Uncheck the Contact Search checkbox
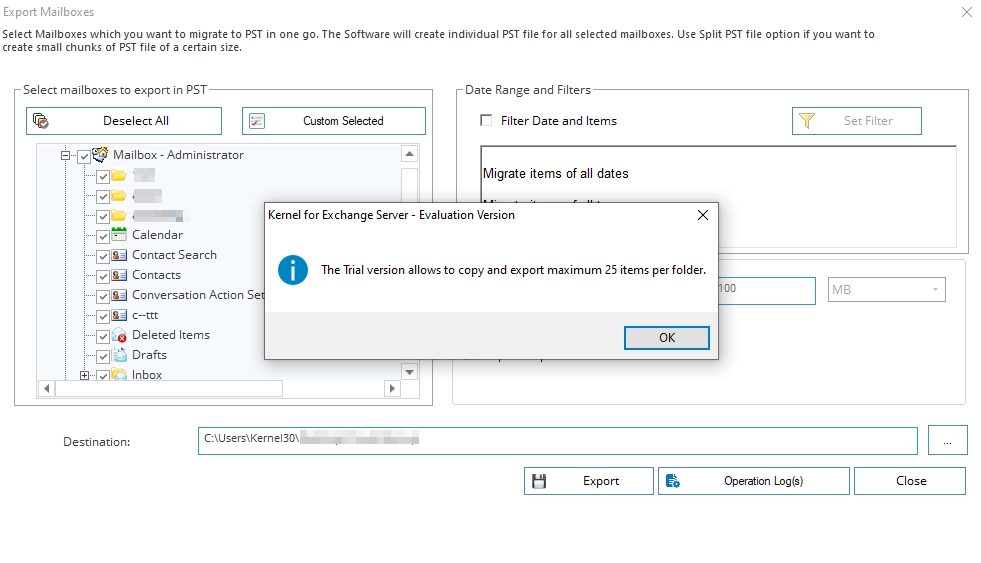981x563 pixels. coord(103,256)
